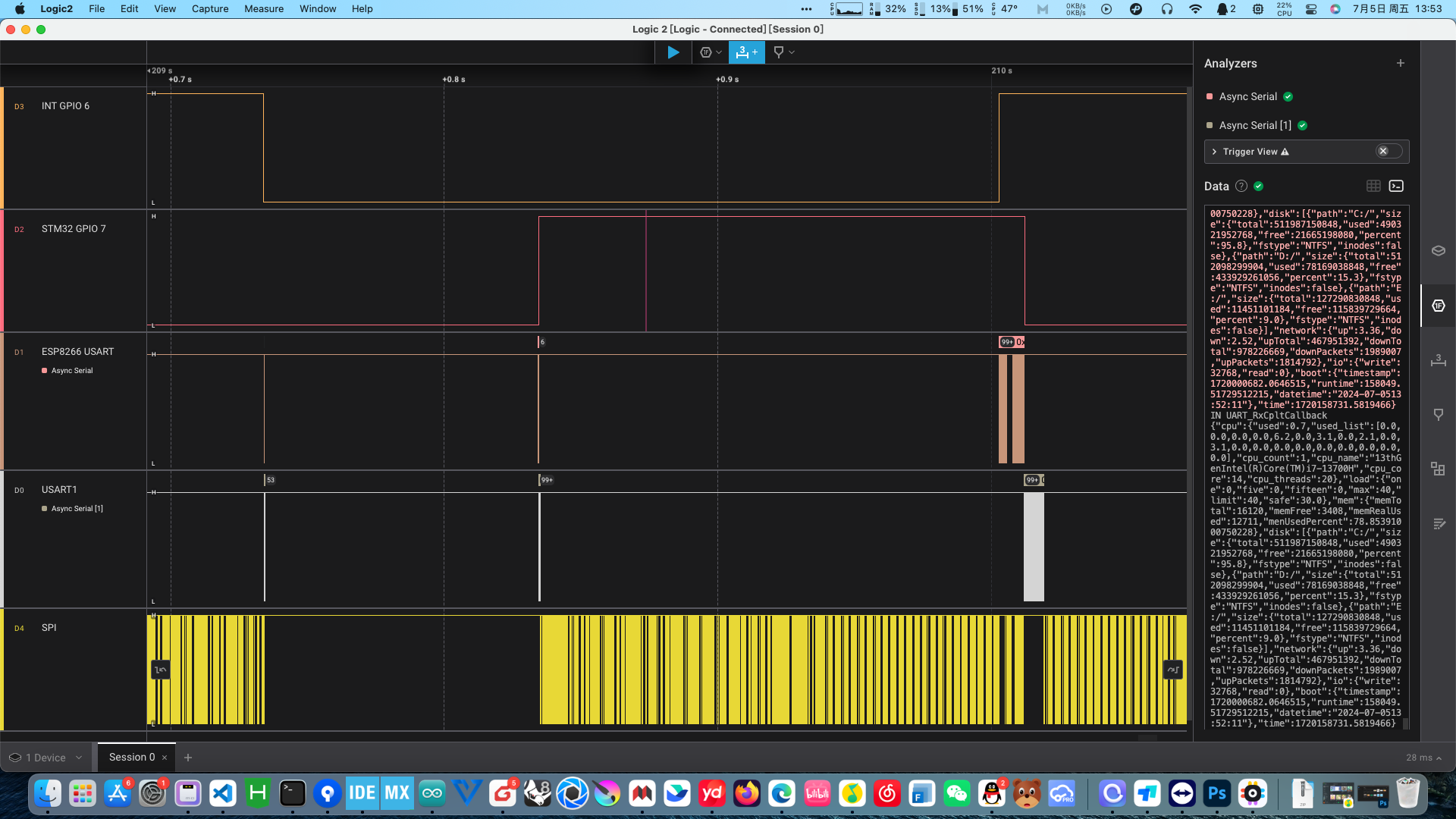Switch Data view to table mode
1456x819 pixels.
point(1373,186)
